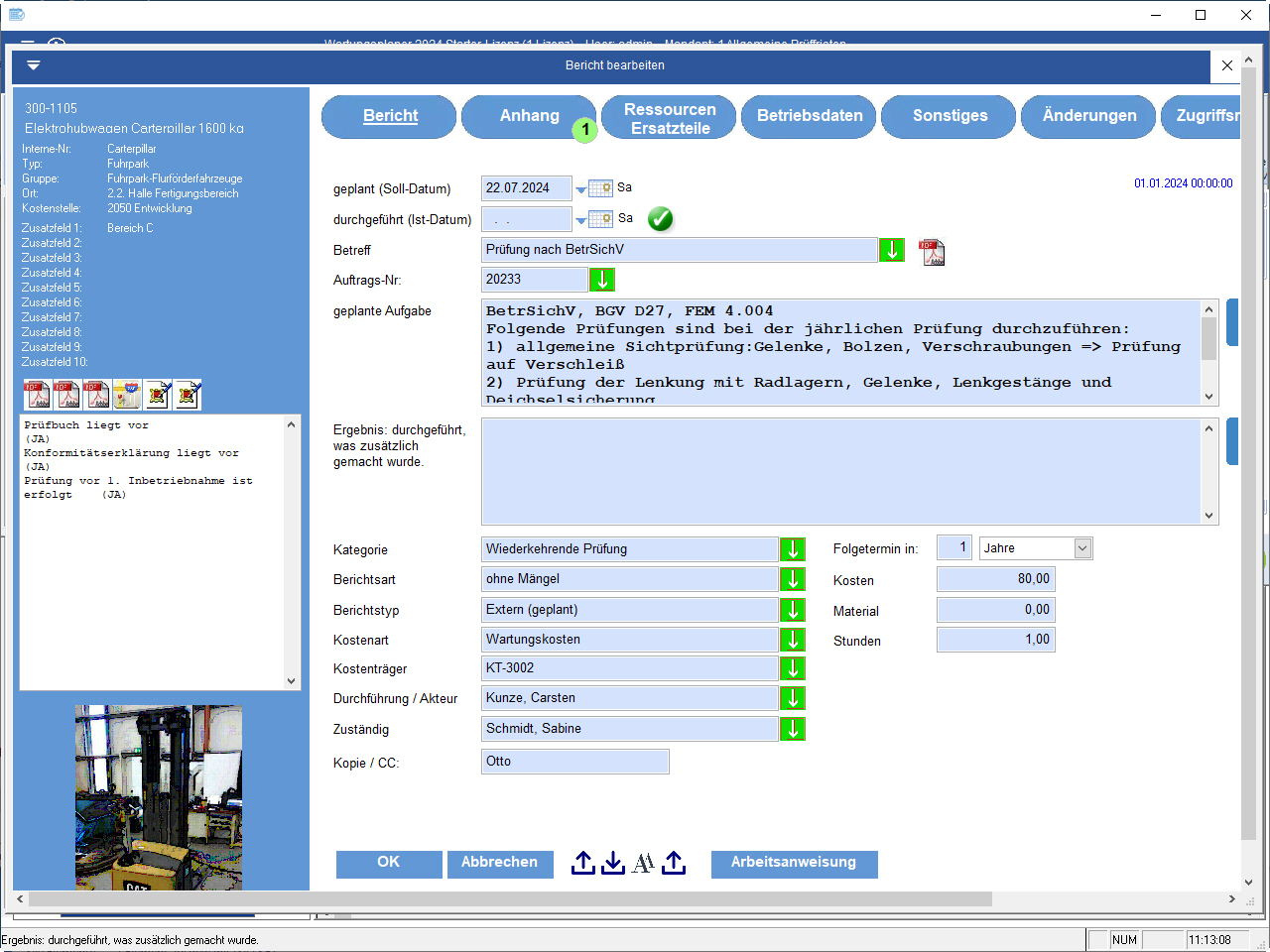This screenshot has width=1270, height=952.
Task: Click green arrow next to Betreff field
Action: click(892, 250)
